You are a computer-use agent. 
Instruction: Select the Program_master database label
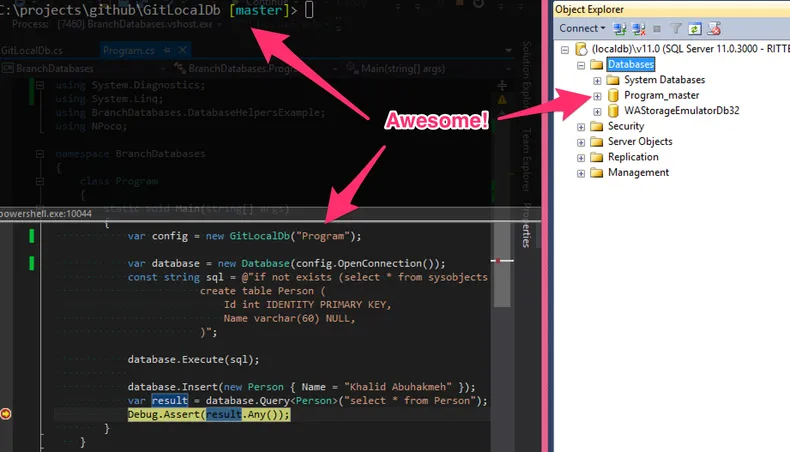point(661,95)
